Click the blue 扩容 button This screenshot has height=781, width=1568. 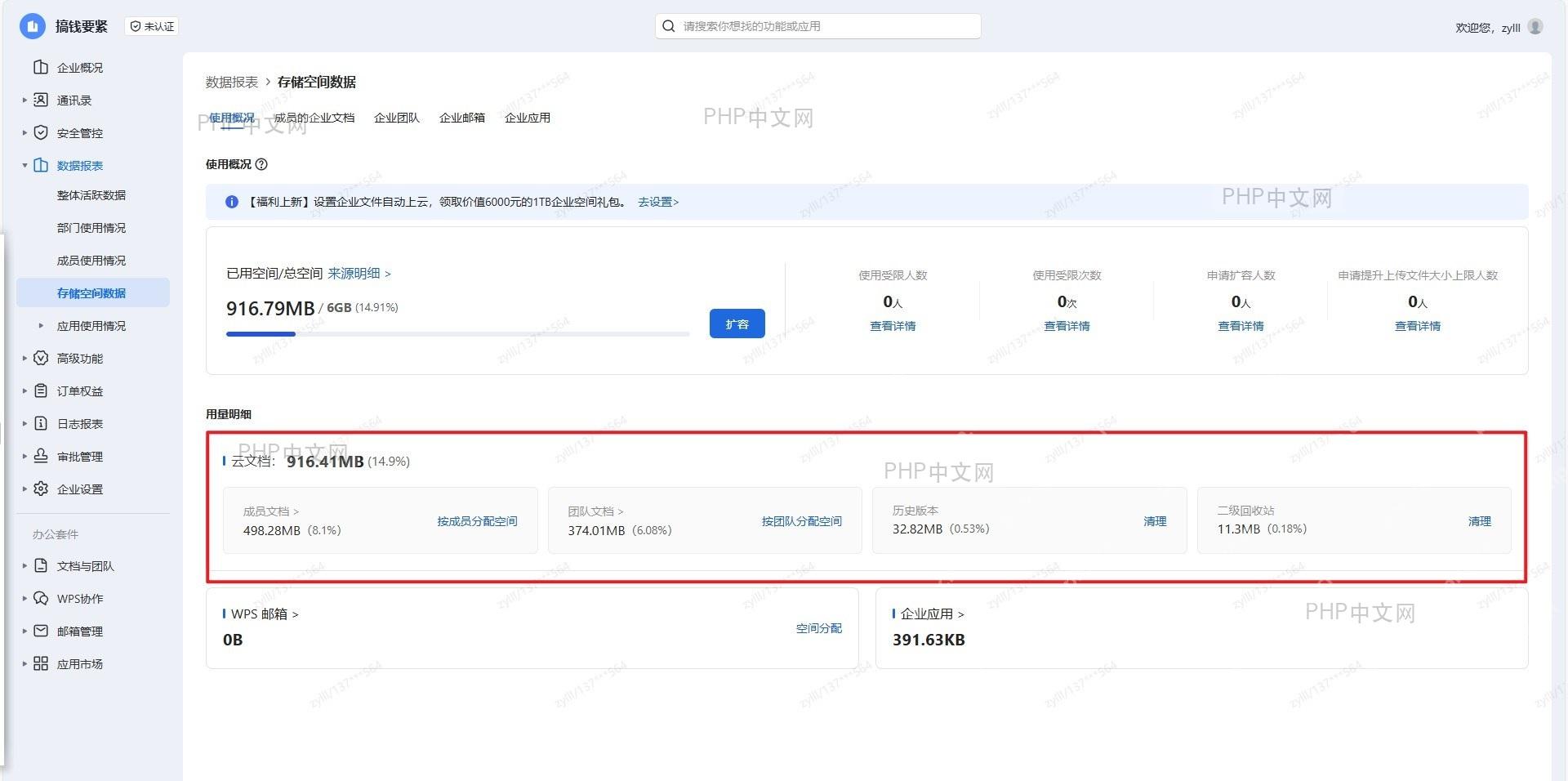[x=737, y=324]
